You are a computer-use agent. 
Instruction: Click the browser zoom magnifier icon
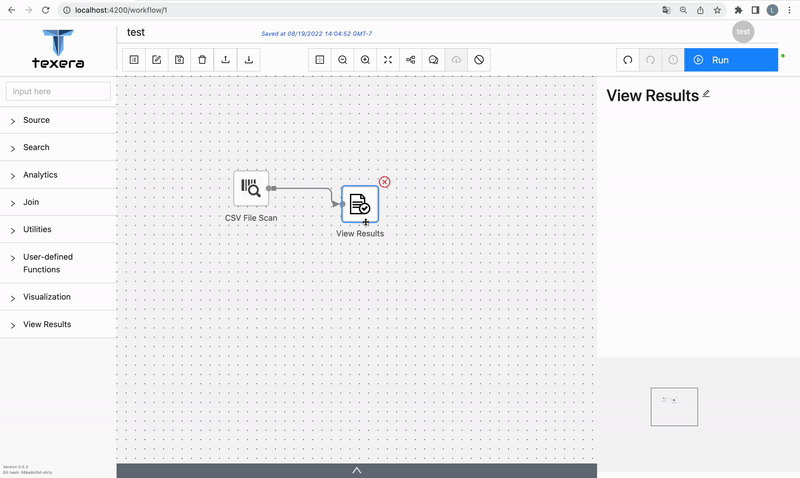click(683, 10)
